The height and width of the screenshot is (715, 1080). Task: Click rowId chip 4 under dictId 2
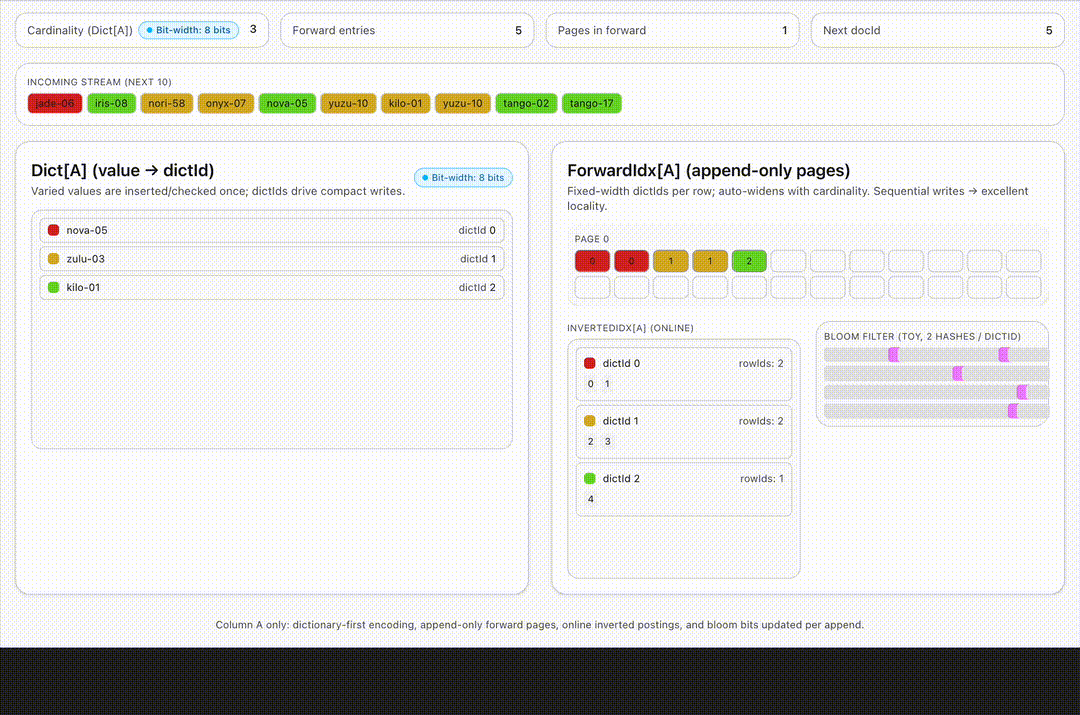[590, 499]
